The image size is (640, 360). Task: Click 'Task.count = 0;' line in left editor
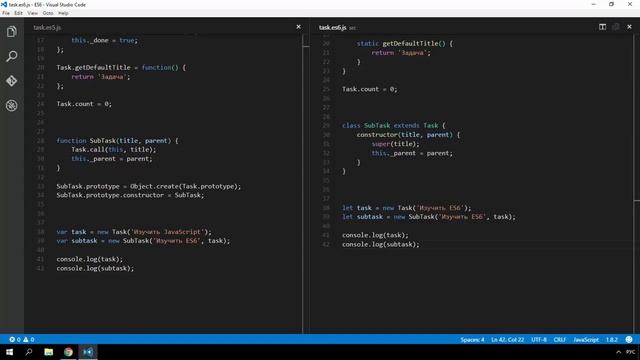click(x=84, y=104)
